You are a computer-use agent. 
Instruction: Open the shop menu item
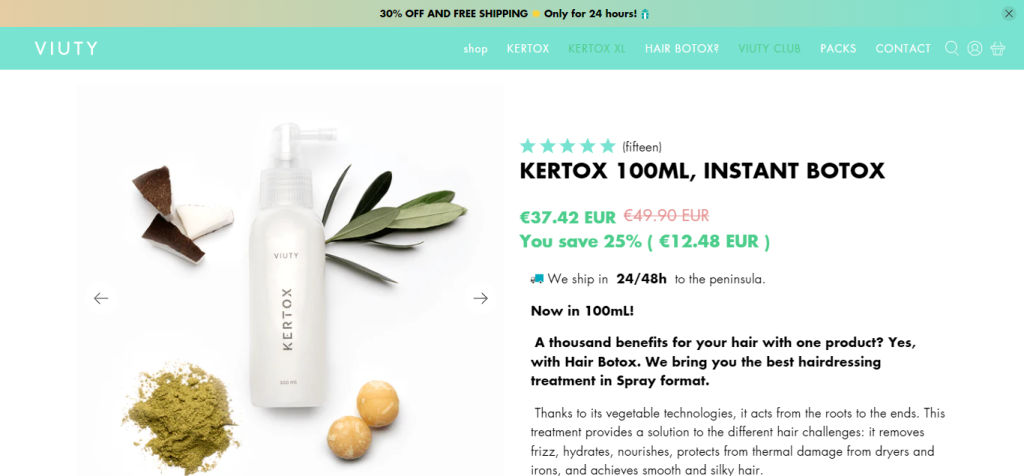pos(475,49)
